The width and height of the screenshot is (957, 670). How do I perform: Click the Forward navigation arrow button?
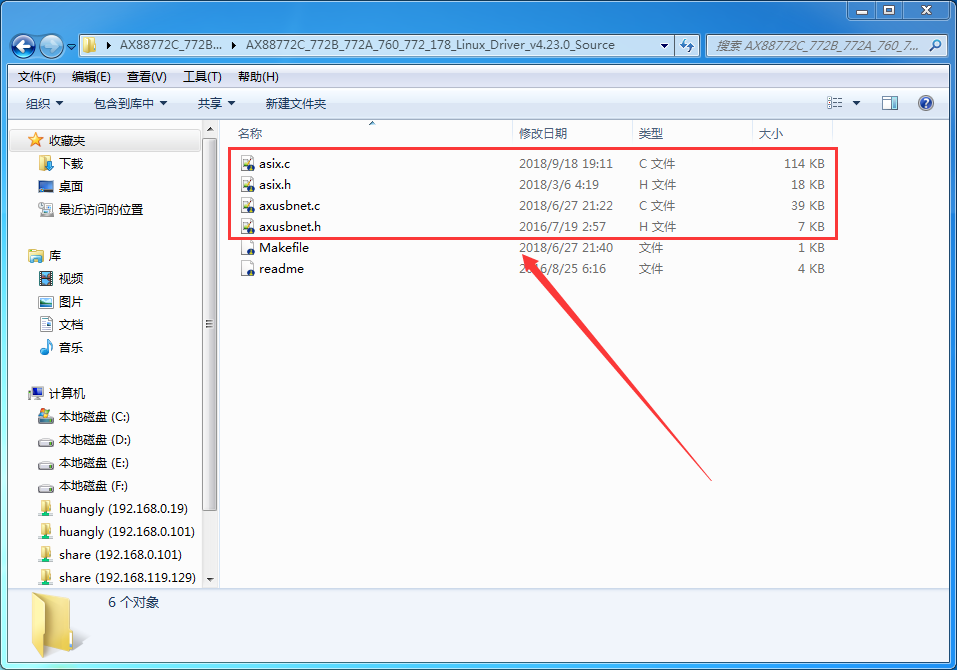(x=51, y=46)
